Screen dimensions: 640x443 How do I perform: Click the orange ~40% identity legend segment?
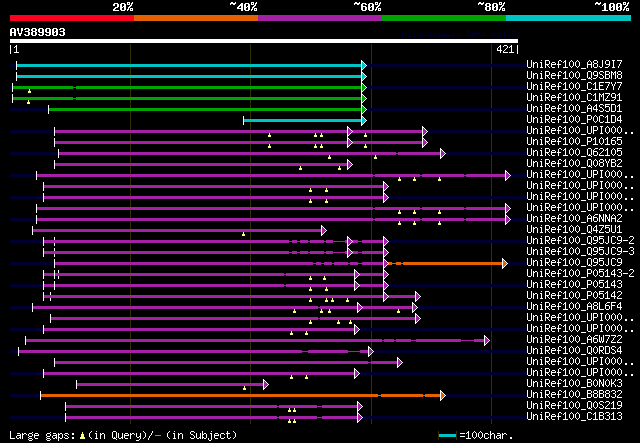196,18
